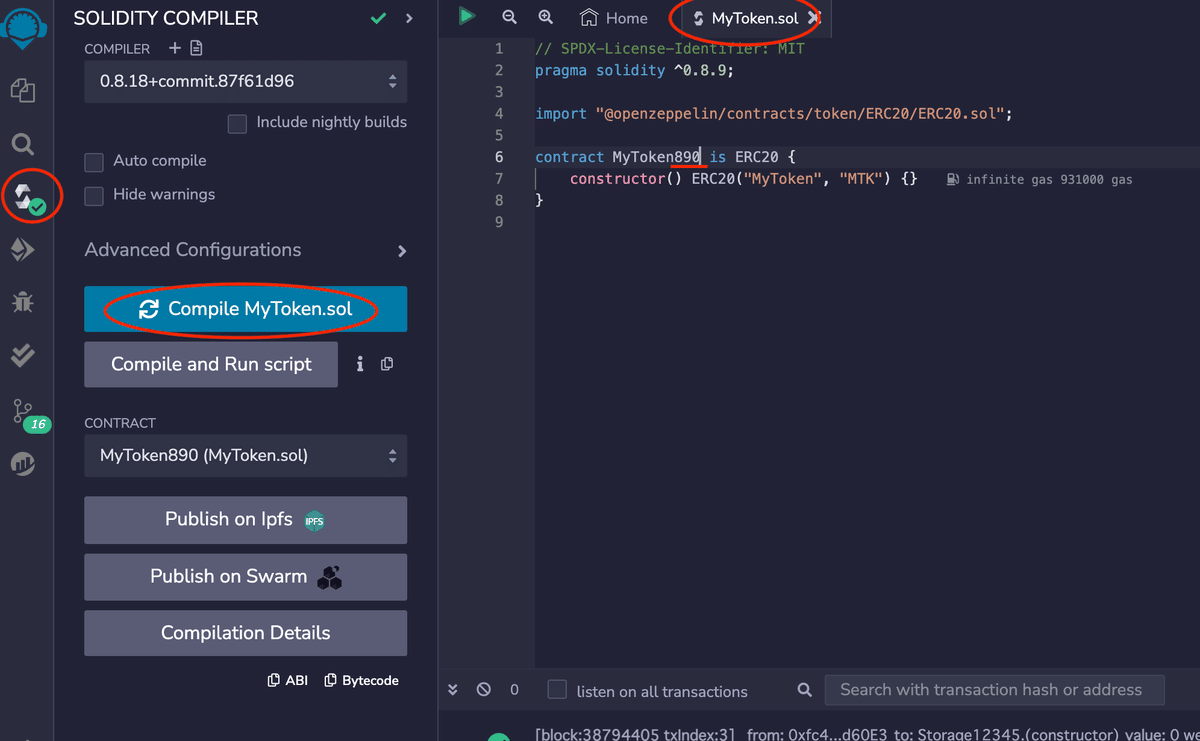Expand Advanced Configurations section

point(246,250)
